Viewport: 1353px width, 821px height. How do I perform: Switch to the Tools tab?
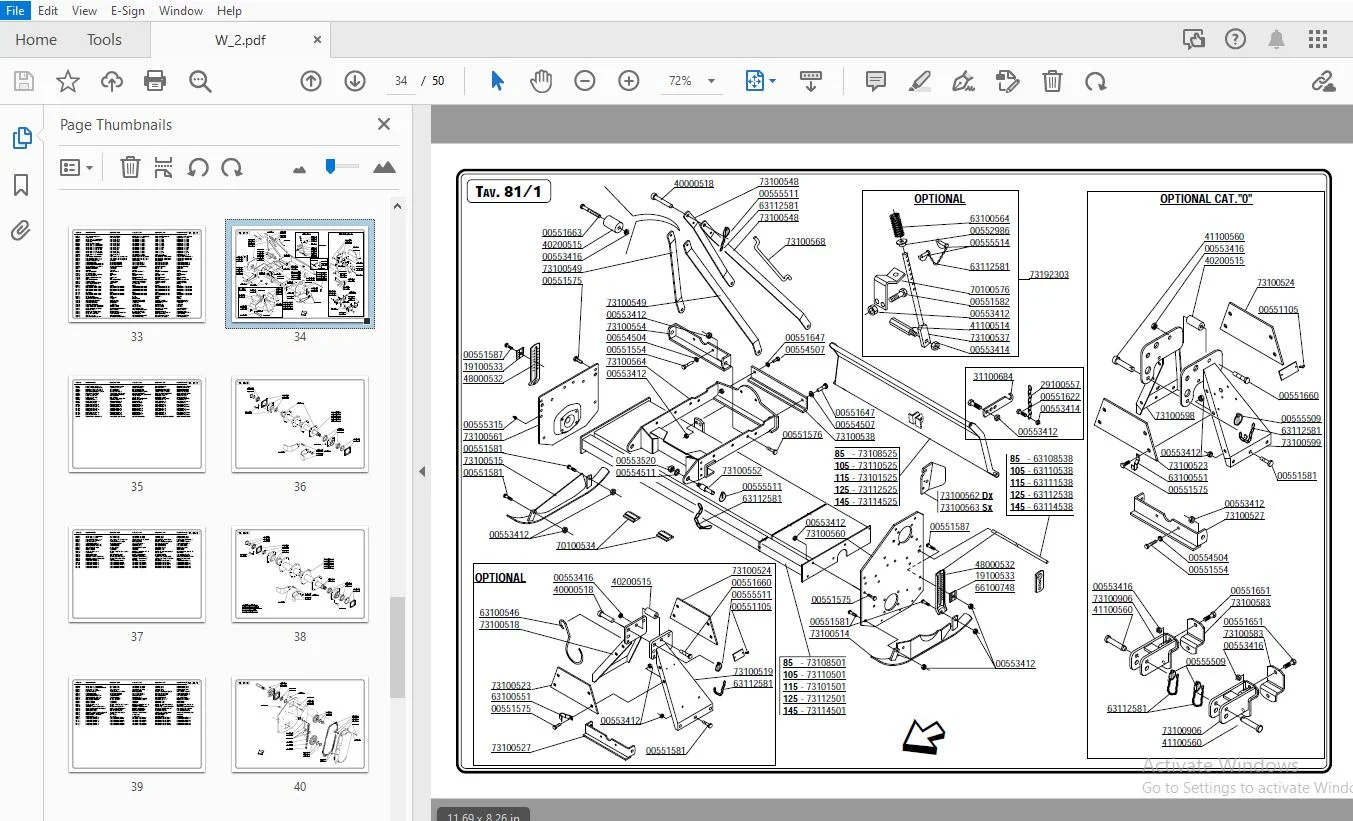(x=104, y=40)
